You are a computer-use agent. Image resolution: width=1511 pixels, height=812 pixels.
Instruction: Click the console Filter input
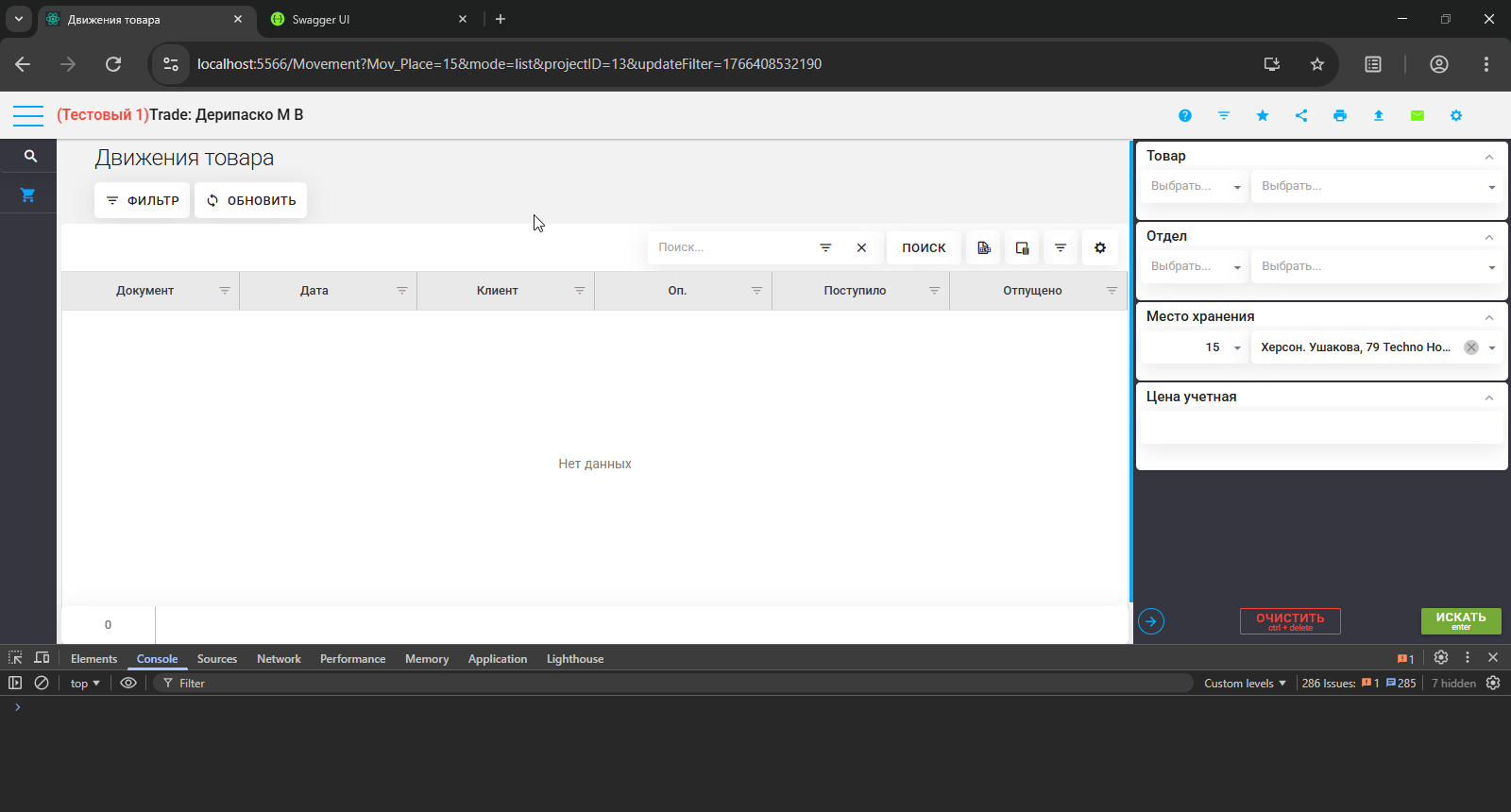[x=675, y=684]
